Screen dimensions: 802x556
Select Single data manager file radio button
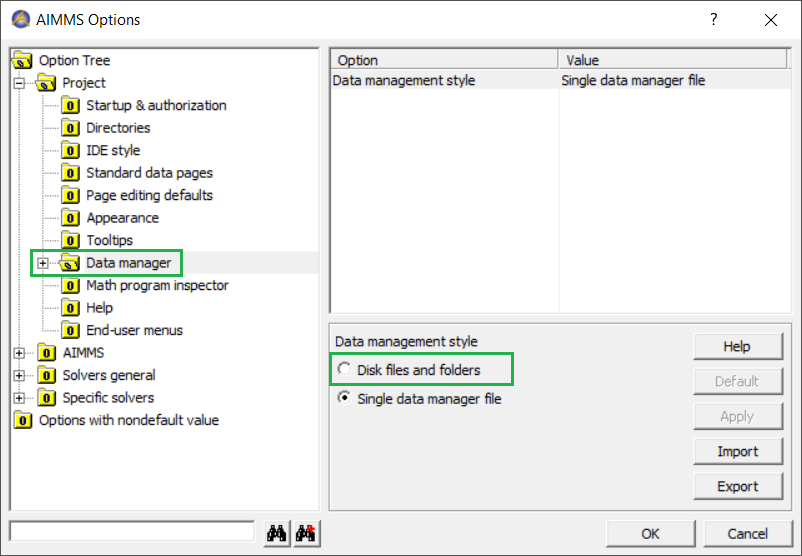[x=344, y=397]
